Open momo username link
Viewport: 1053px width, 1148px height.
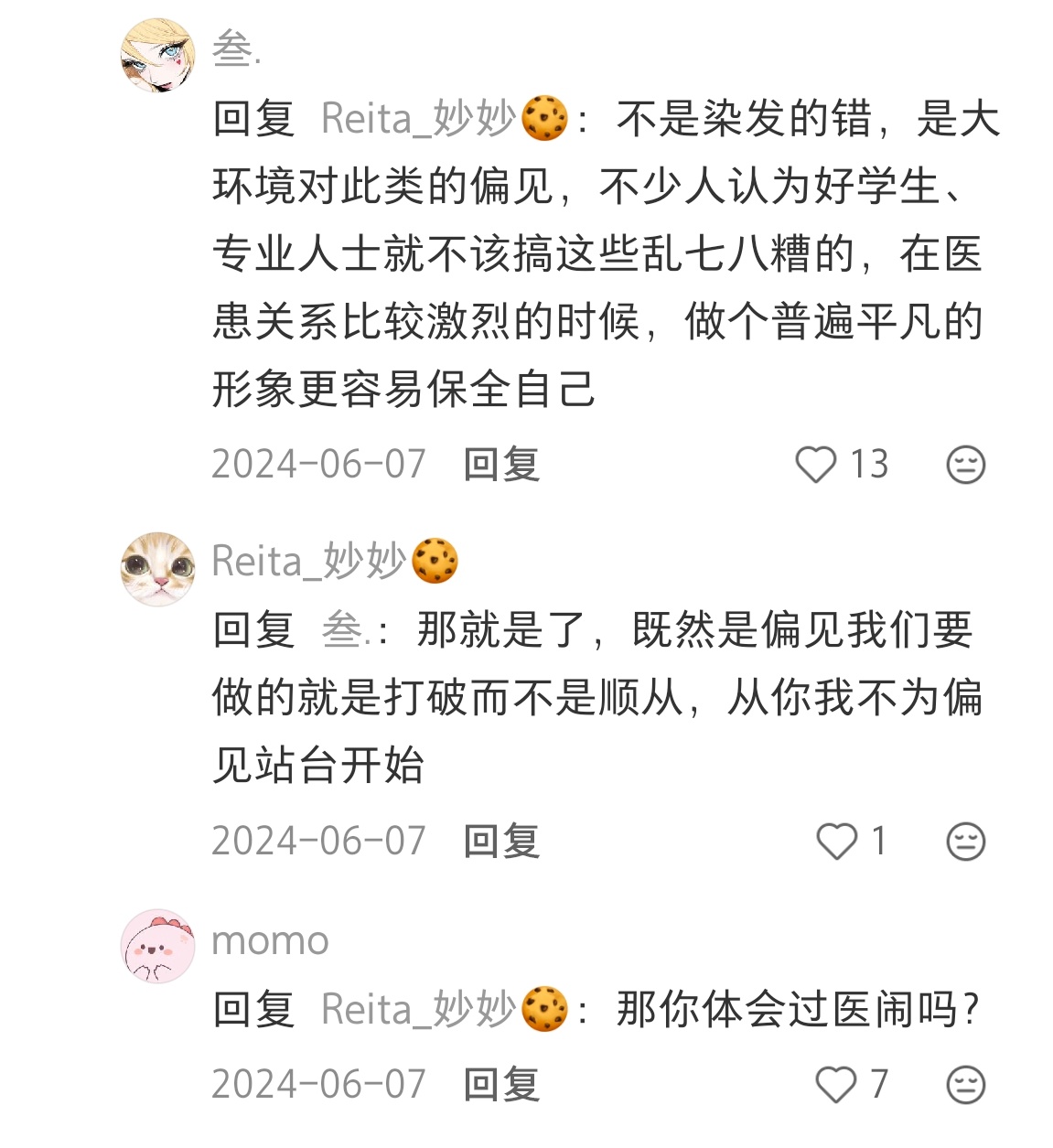click(x=270, y=941)
